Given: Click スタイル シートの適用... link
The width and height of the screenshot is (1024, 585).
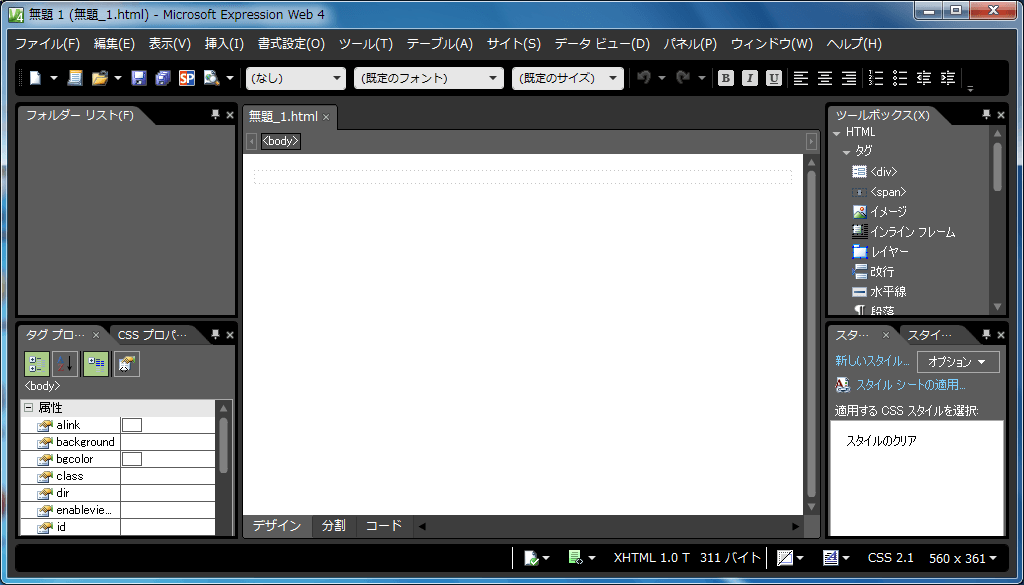Looking at the screenshot, I should tap(910, 385).
